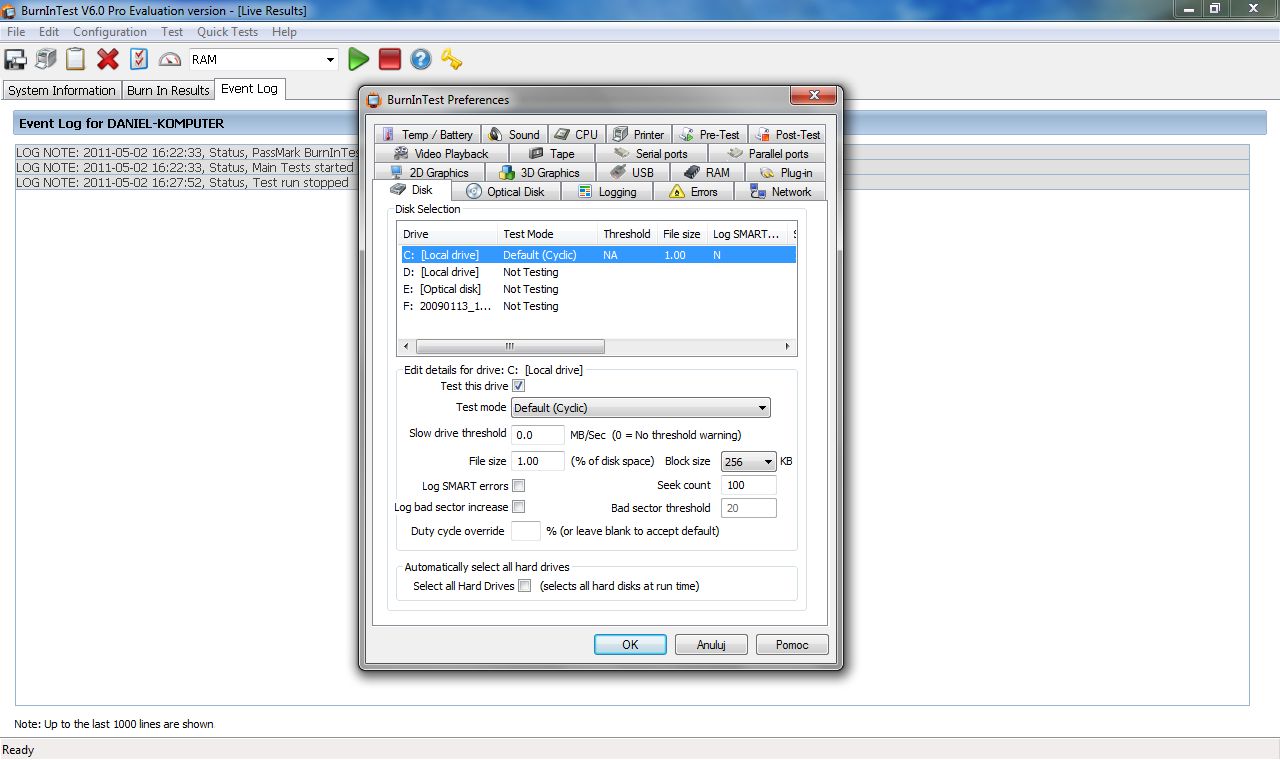Open the 3D Graphics tab
1280x760 pixels.
click(x=540, y=172)
